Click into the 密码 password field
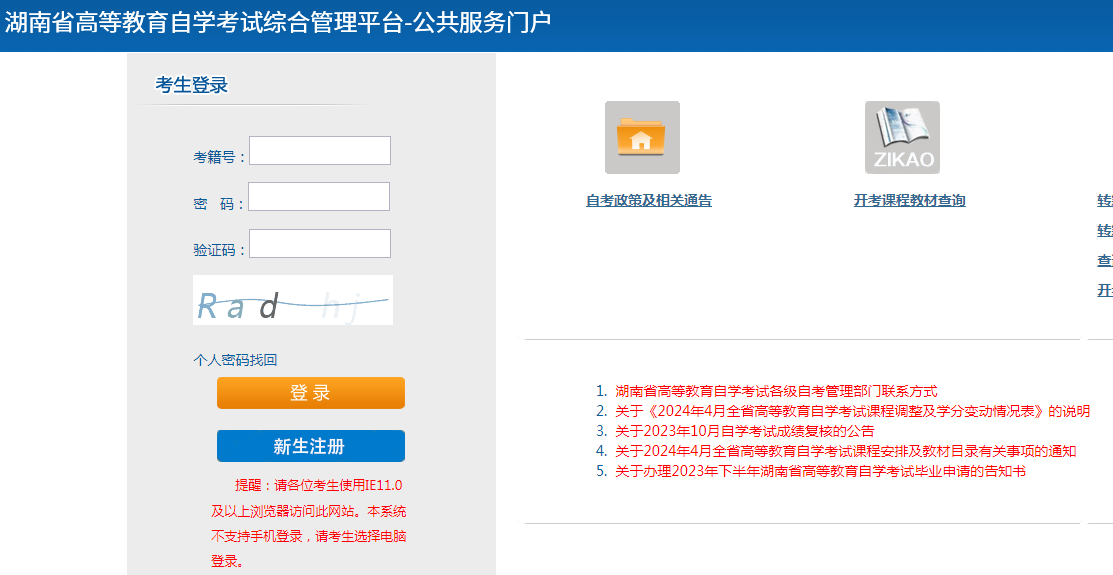 pos(319,197)
